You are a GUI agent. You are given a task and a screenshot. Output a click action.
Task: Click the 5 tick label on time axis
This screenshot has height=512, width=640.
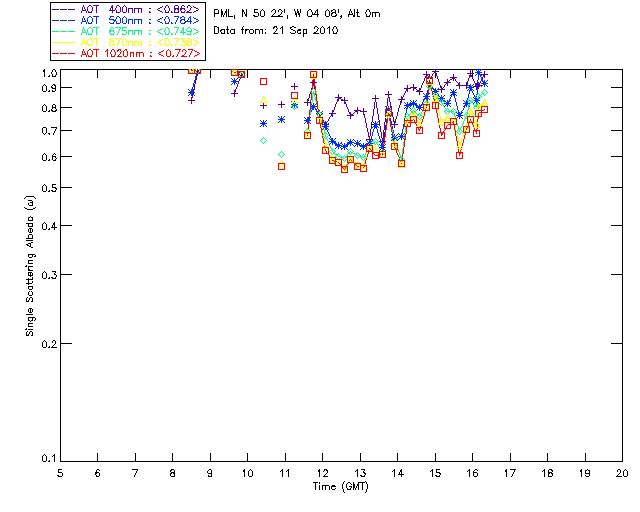click(x=60, y=472)
